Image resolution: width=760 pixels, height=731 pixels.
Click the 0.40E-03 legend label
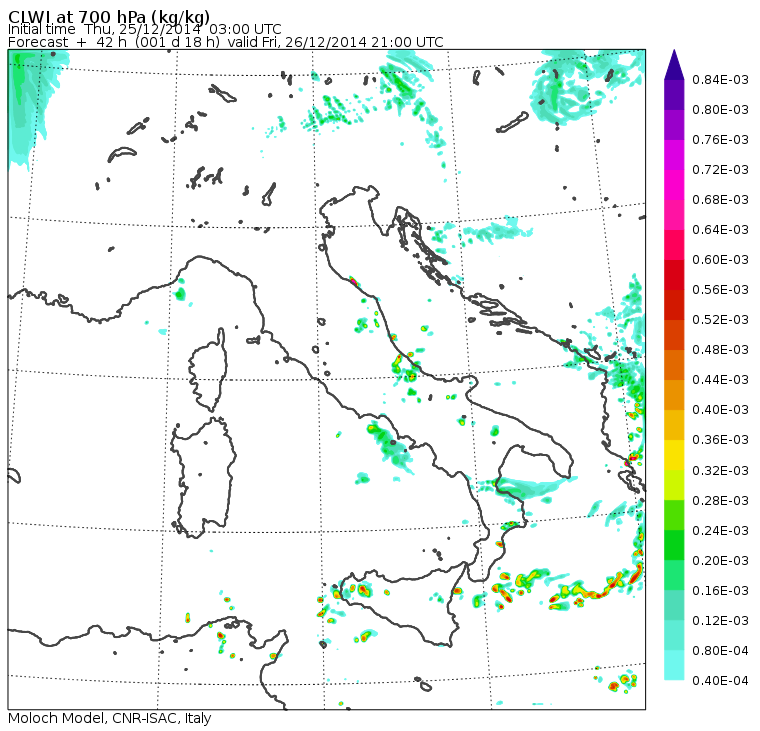720,410
